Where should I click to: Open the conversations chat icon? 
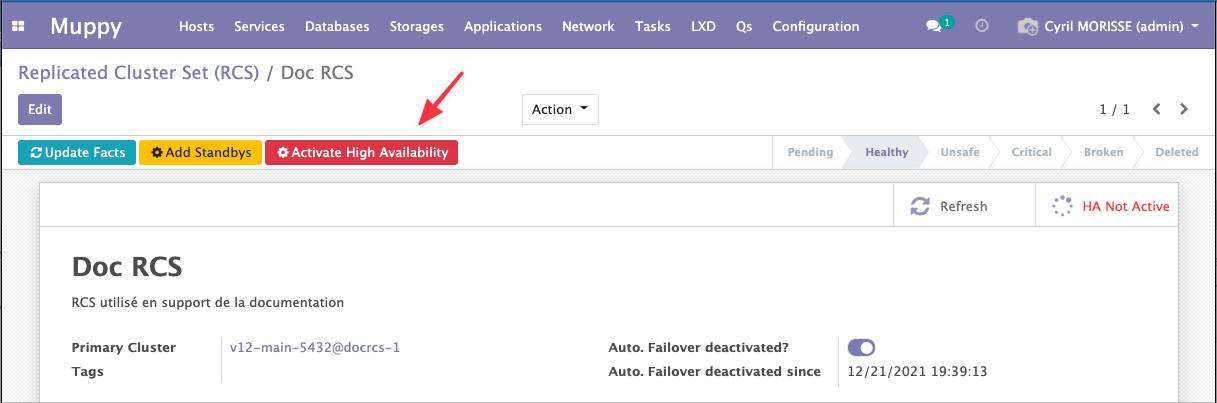(x=934, y=27)
